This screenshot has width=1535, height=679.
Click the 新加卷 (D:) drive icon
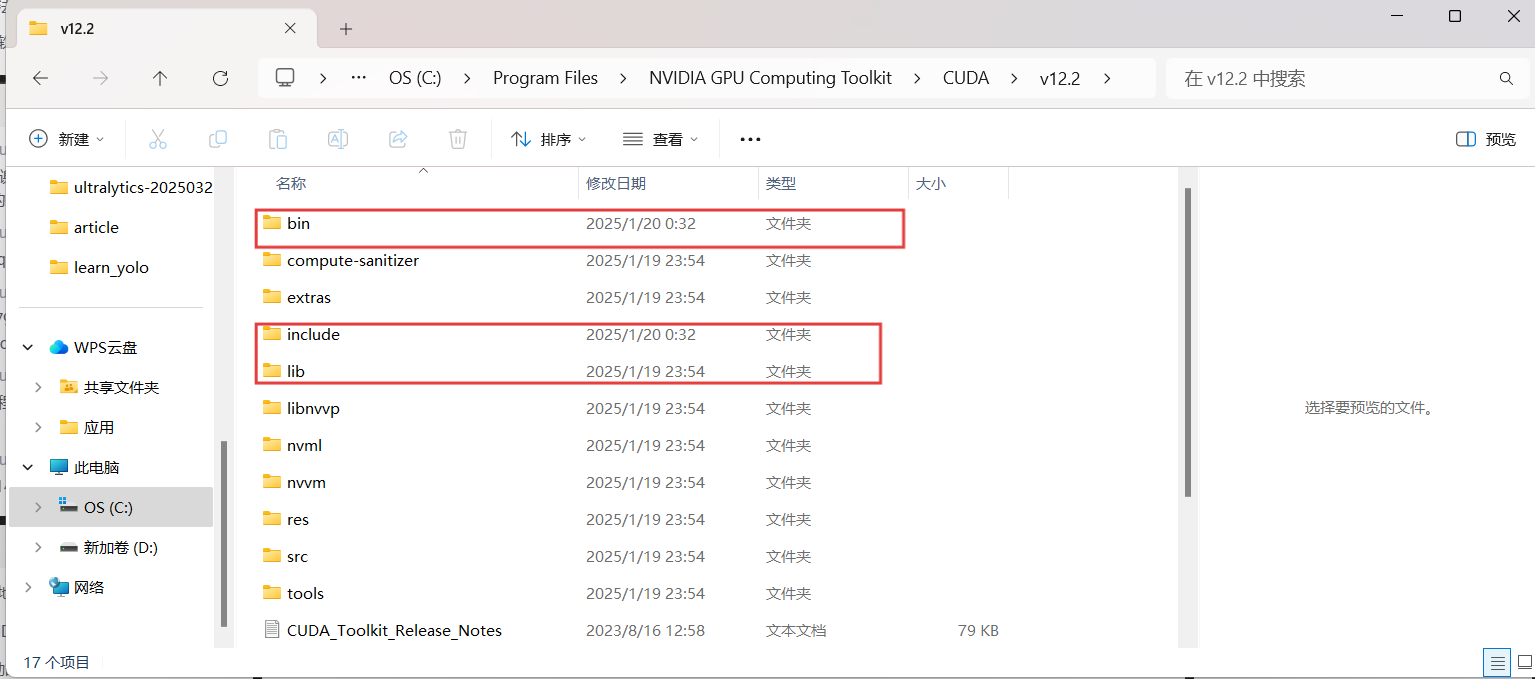[x=69, y=547]
